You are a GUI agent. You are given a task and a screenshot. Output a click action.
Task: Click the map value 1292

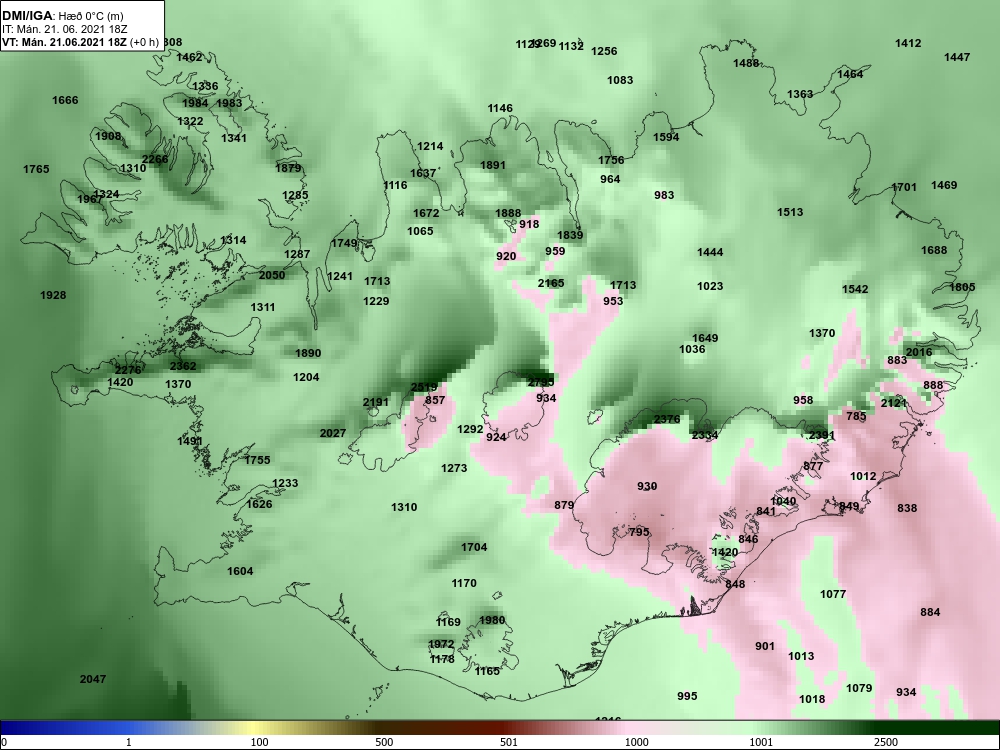click(x=471, y=429)
